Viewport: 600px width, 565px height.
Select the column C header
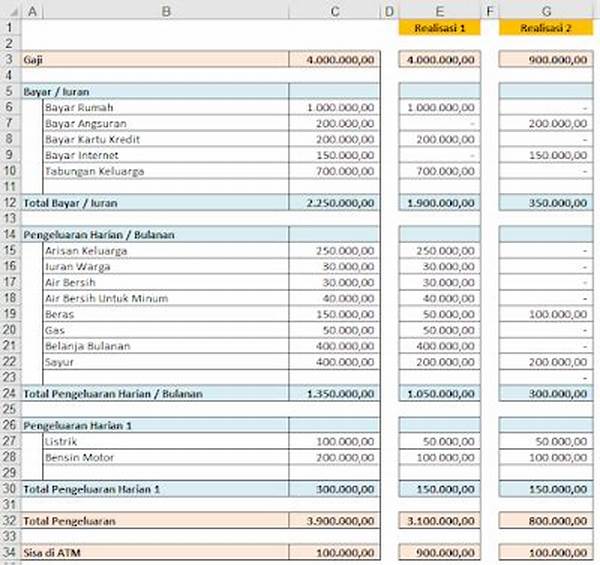click(334, 12)
